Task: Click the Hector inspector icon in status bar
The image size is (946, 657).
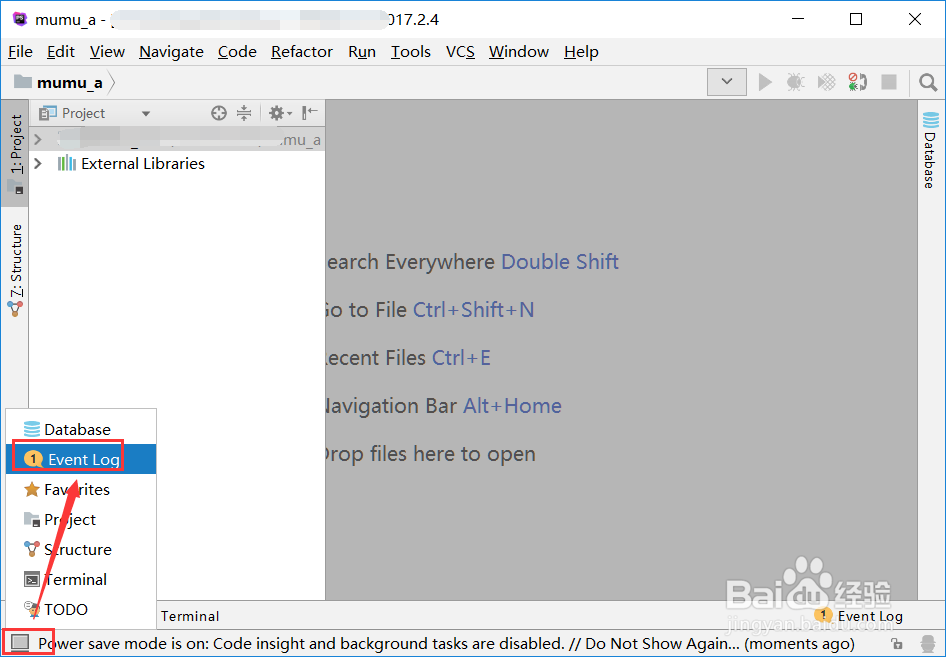Action: click(x=928, y=644)
